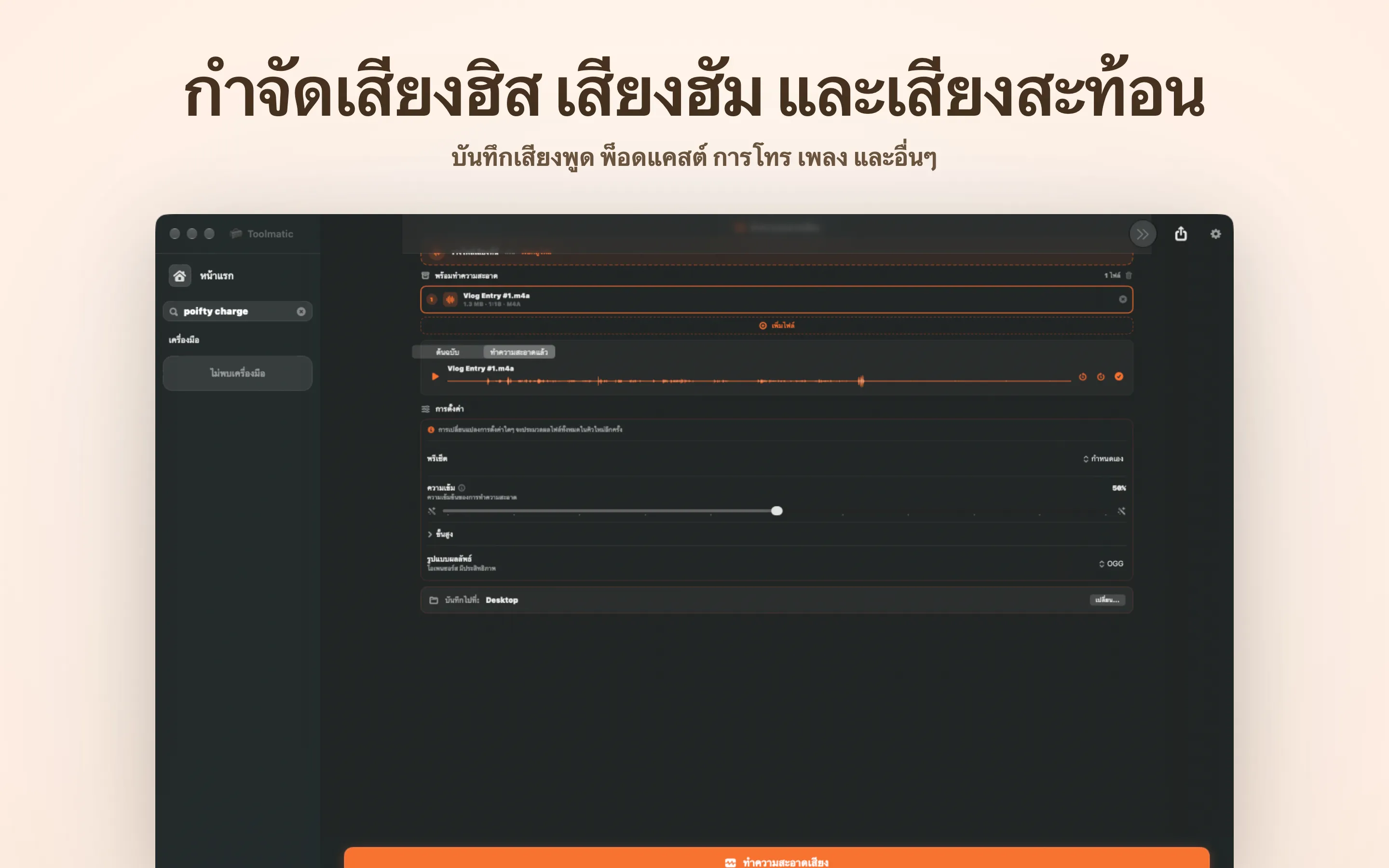
Task: Select the Vlog Entry #1.m4a row in the queue
Action: coord(776,299)
